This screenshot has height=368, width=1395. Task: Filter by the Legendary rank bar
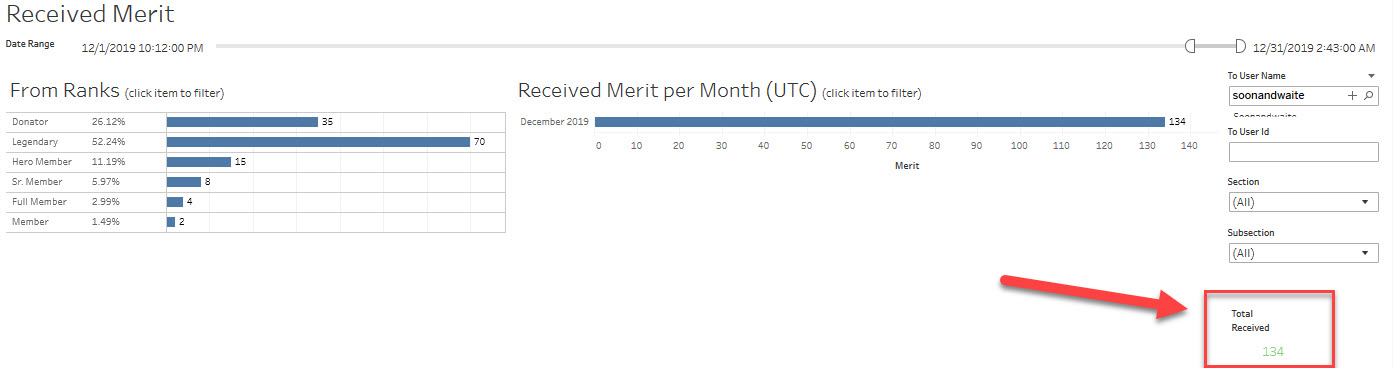(x=318, y=142)
